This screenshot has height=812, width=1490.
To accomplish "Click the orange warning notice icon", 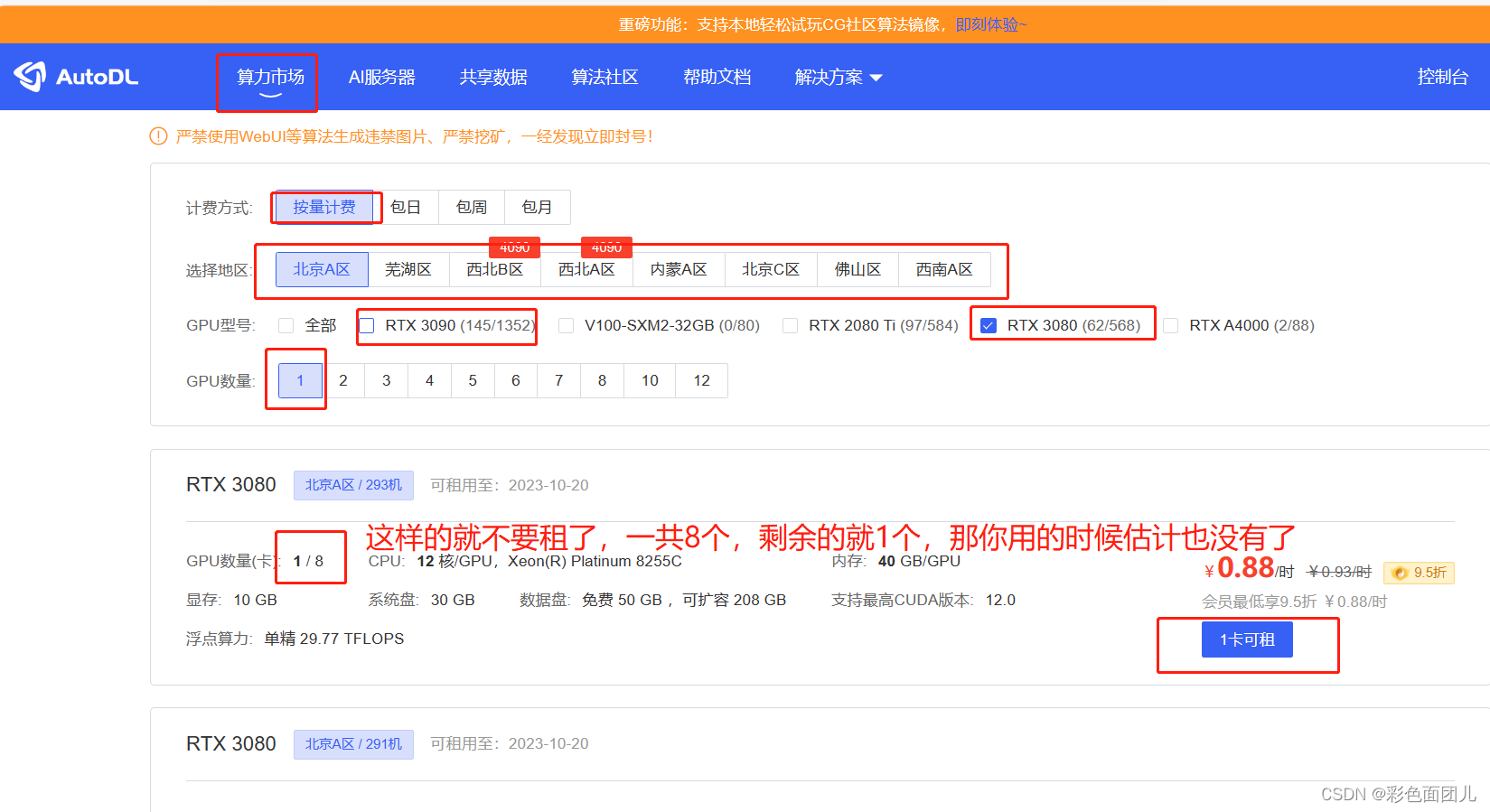I will click(x=158, y=136).
